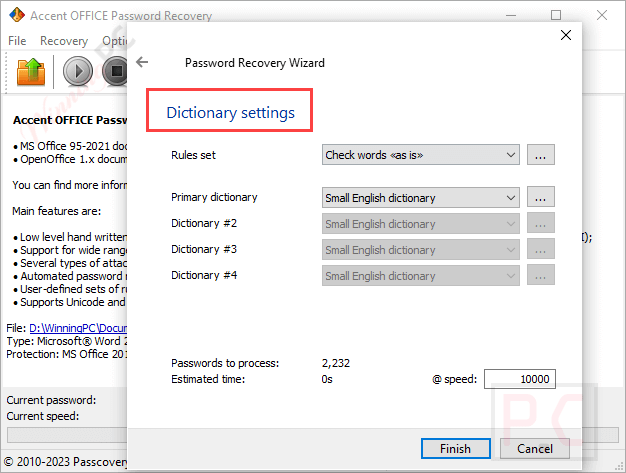This screenshot has width=626, height=473.
Task: Open the Dictionary #2 dropdown
Action: pyautogui.click(x=421, y=224)
